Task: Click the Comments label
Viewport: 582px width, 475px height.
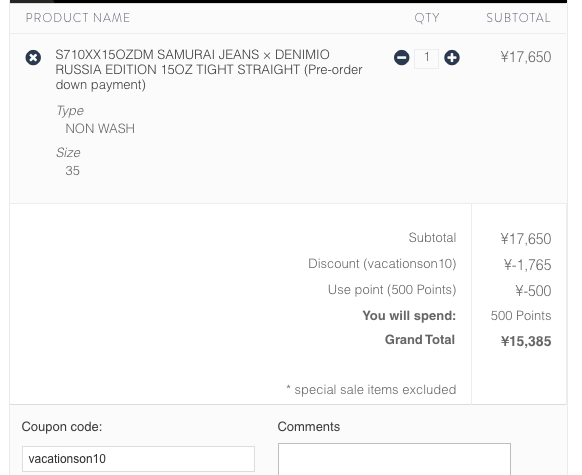Action: click(x=309, y=427)
